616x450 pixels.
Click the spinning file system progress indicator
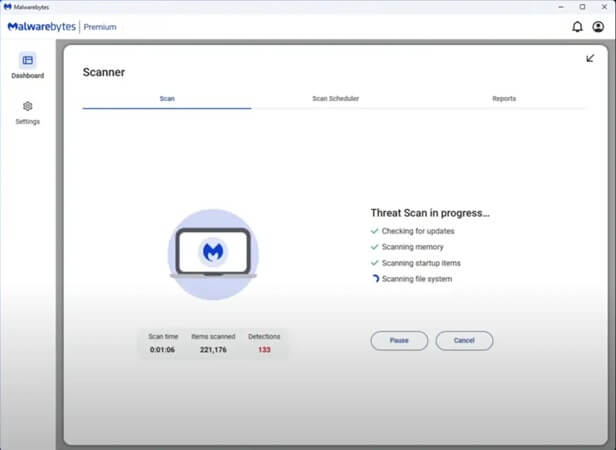(x=375, y=279)
